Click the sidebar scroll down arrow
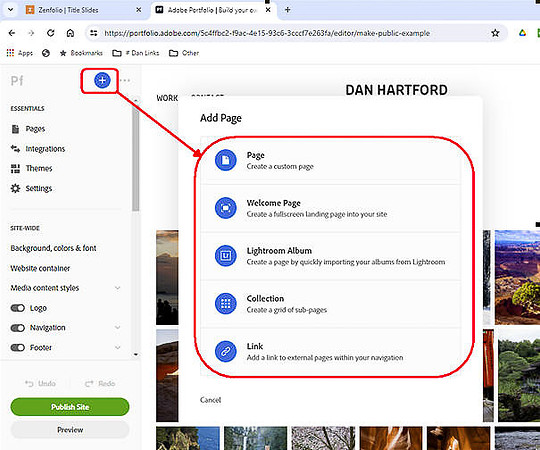This screenshot has height=450, width=540. (x=136, y=354)
